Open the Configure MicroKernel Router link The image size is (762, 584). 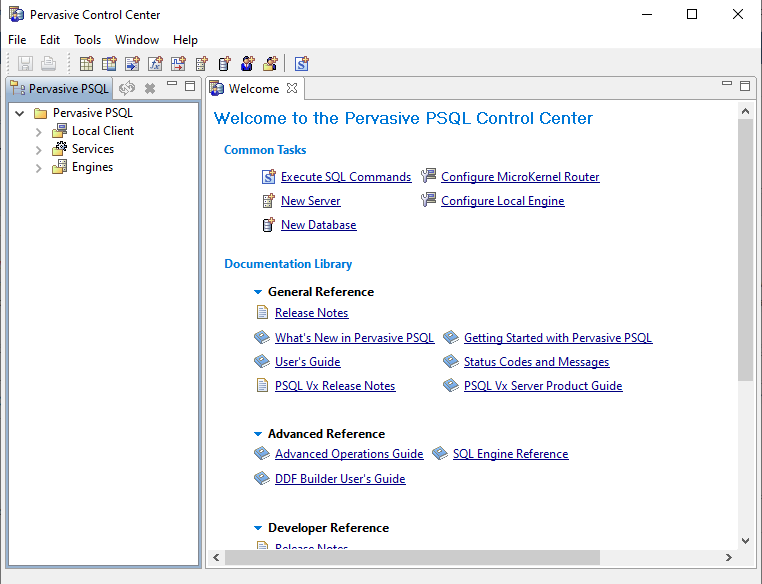[x=520, y=177]
